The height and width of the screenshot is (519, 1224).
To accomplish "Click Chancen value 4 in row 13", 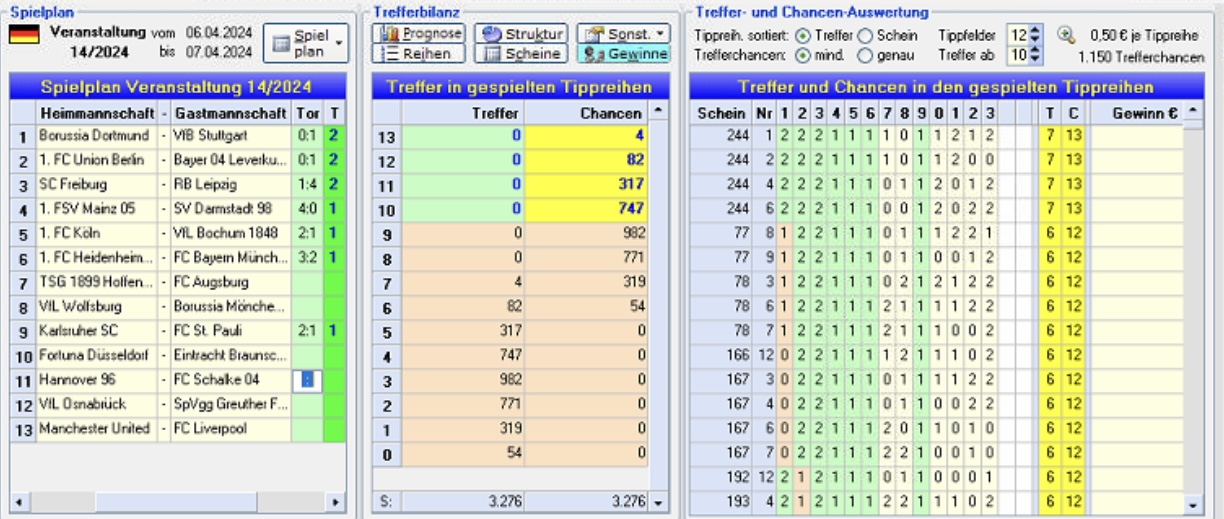I will click(586, 134).
